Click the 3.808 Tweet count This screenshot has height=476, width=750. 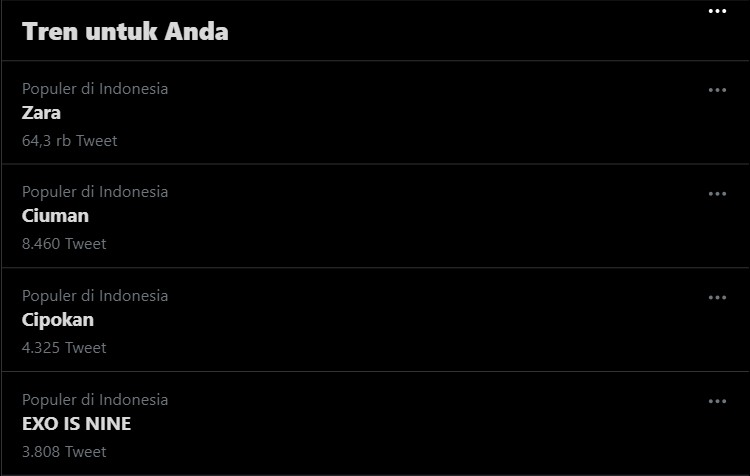point(64,452)
